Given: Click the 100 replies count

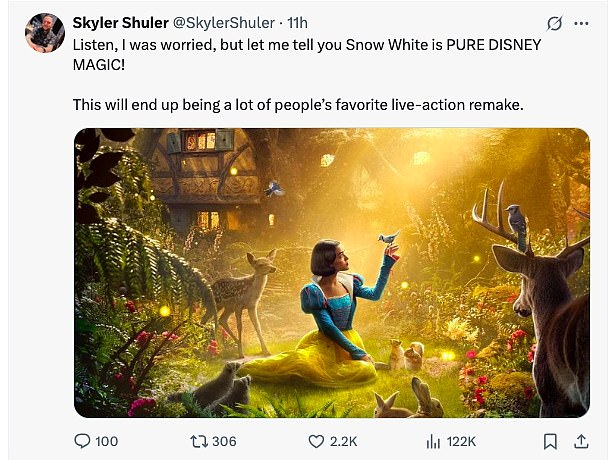Looking at the screenshot, I should tap(106, 441).
